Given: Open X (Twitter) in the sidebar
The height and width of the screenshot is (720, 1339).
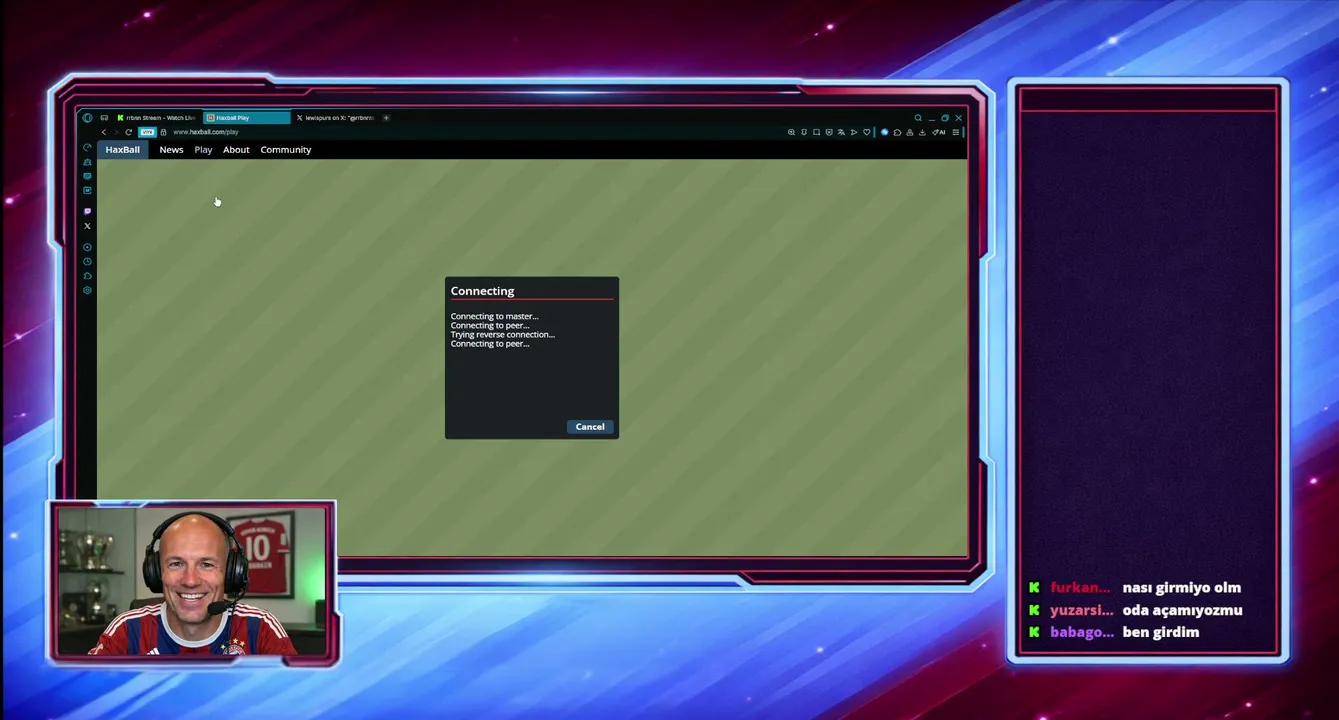Looking at the screenshot, I should click(87, 226).
